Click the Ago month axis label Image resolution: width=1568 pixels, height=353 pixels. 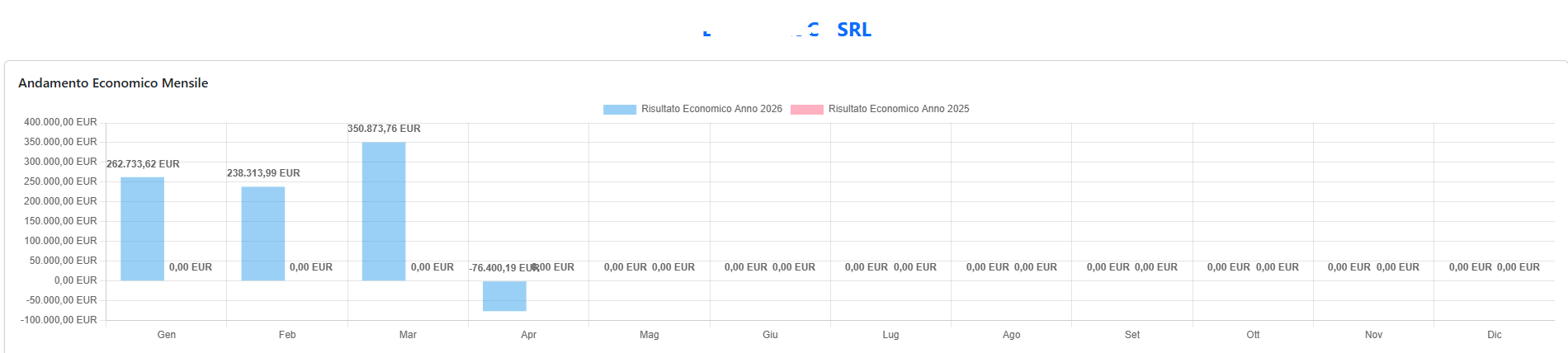pos(1011,335)
